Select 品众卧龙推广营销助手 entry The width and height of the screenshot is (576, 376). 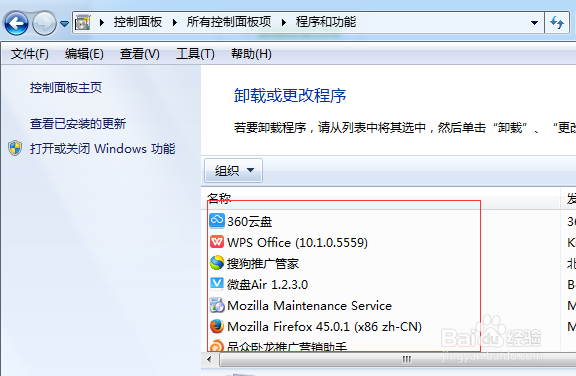click(287, 346)
